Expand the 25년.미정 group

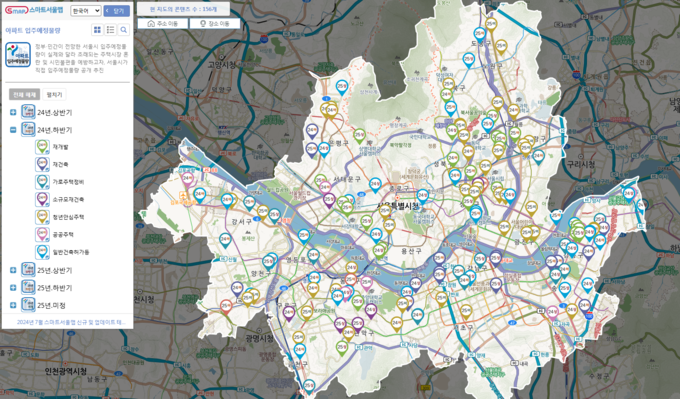13,305
